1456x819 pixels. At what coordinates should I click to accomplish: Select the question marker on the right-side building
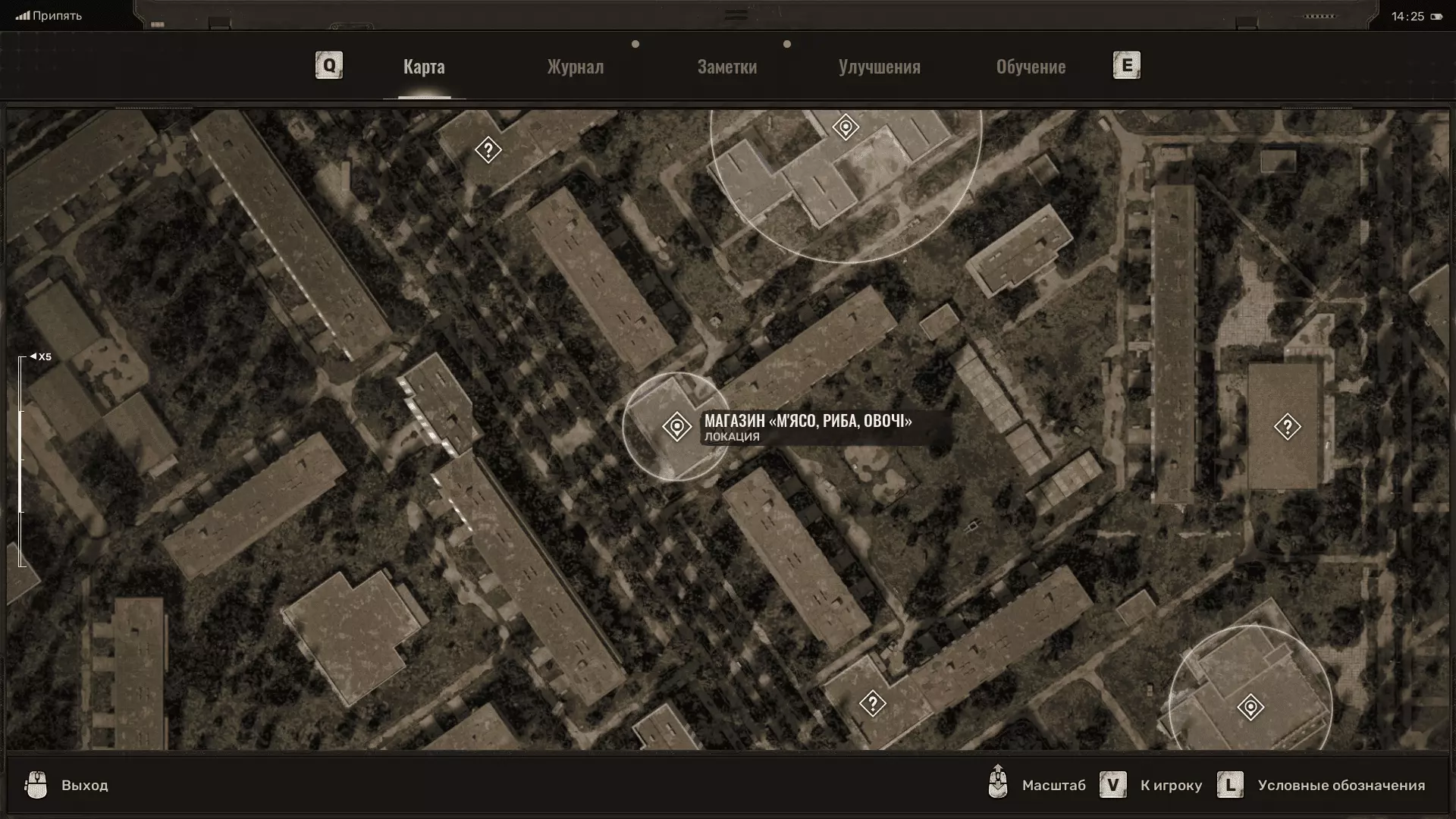coord(1287,427)
